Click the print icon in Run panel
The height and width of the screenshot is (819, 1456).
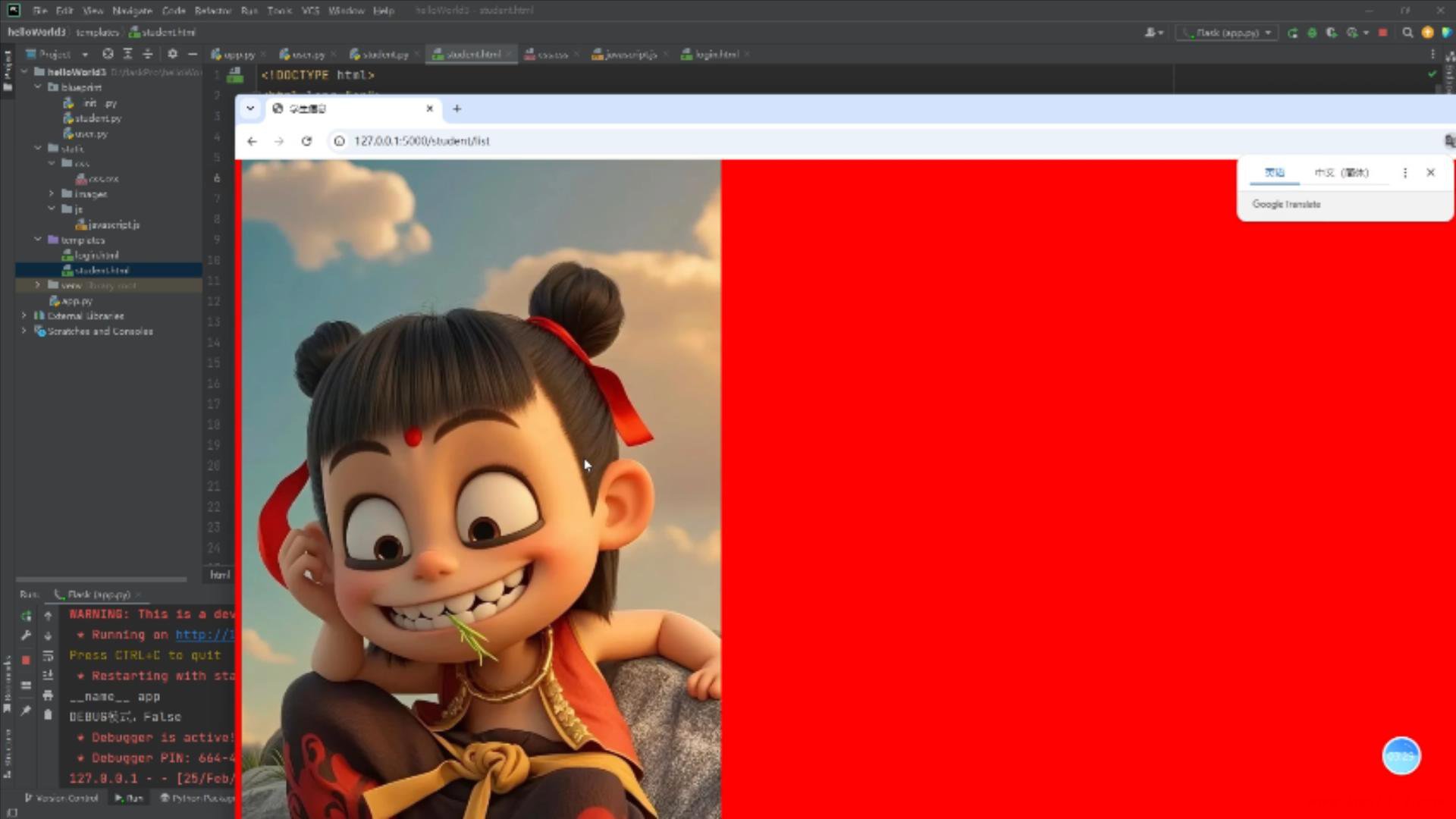click(x=48, y=695)
